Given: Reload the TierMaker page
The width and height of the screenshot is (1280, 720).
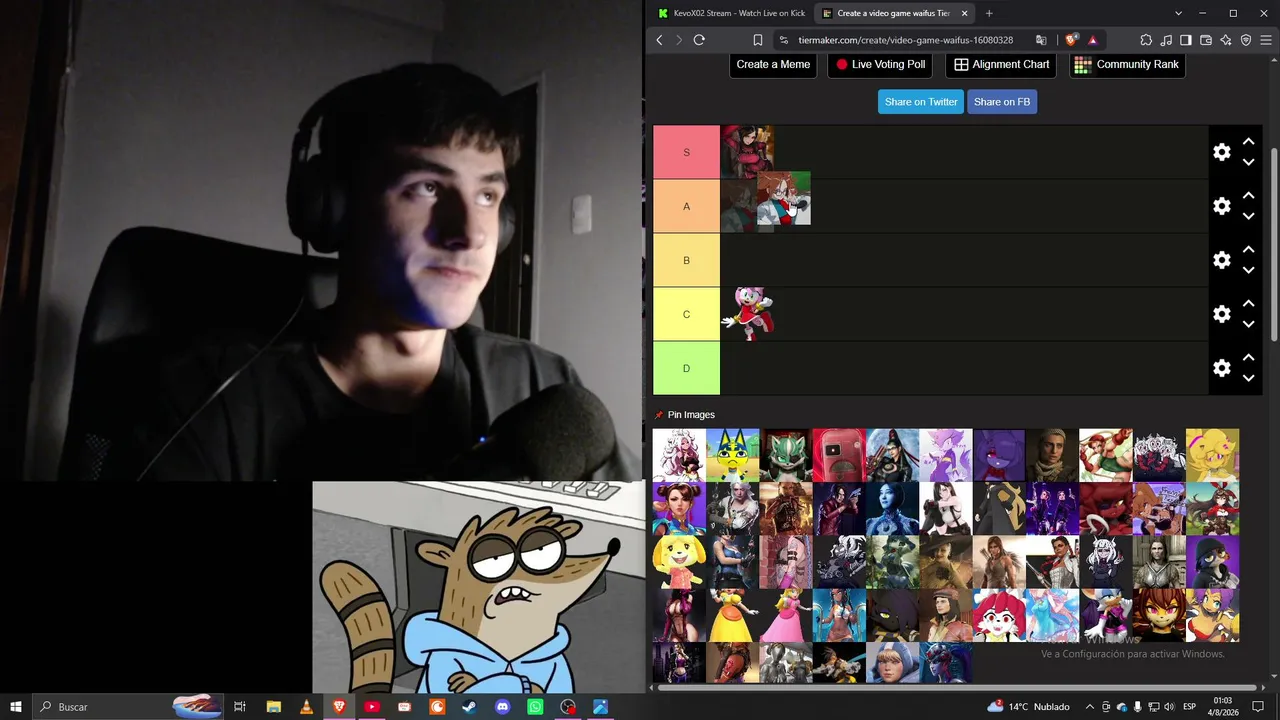Looking at the screenshot, I should click(x=699, y=40).
